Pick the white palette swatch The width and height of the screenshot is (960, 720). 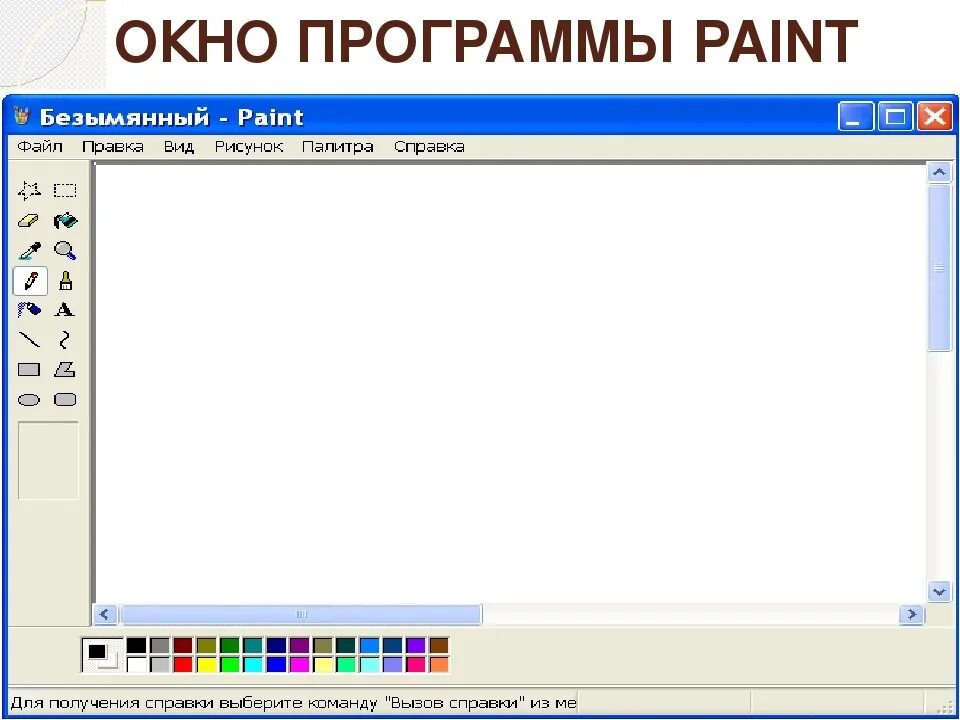tap(137, 664)
